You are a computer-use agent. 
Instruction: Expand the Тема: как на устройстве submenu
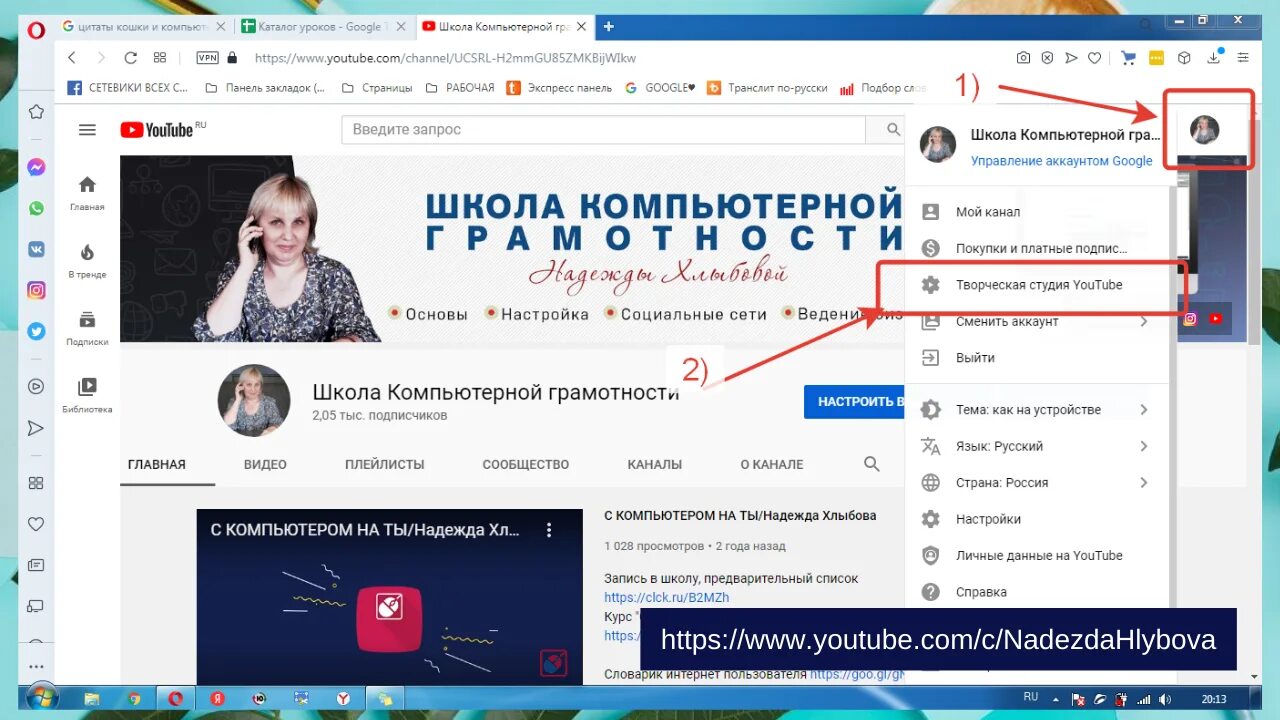(1036, 410)
